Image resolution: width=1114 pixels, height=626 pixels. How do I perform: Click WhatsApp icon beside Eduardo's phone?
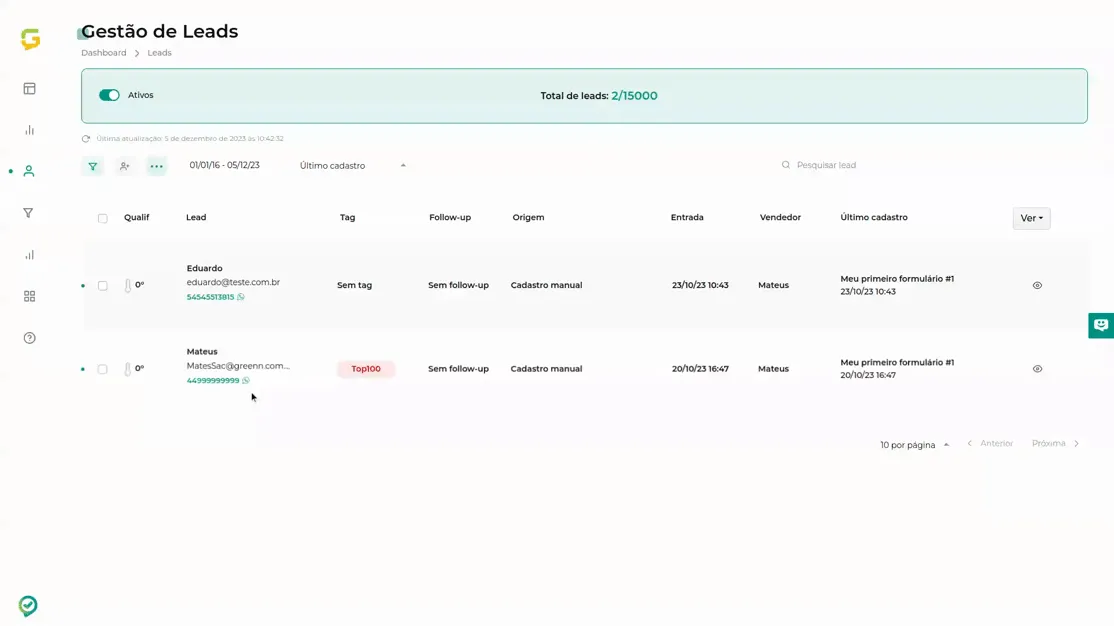(241, 297)
